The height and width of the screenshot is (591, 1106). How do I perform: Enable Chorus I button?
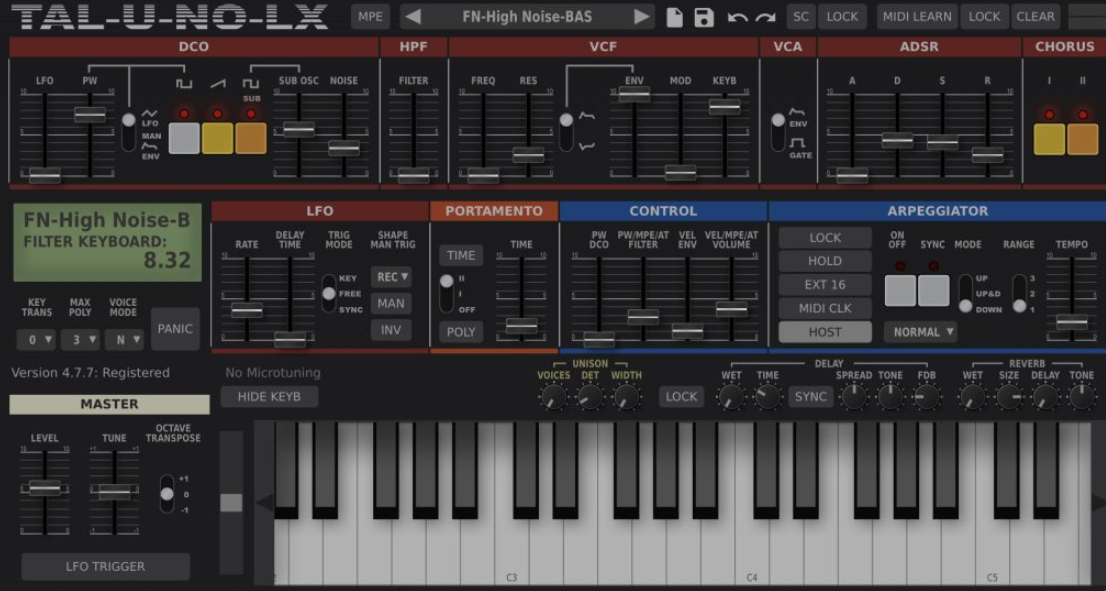[x=1049, y=139]
